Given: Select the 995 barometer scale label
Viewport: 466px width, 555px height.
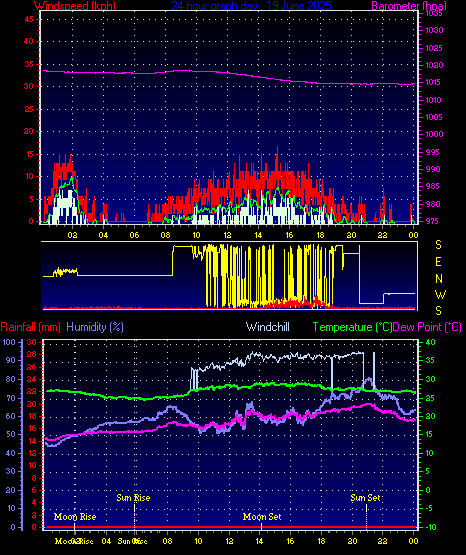Looking at the screenshot, I should (433, 152).
